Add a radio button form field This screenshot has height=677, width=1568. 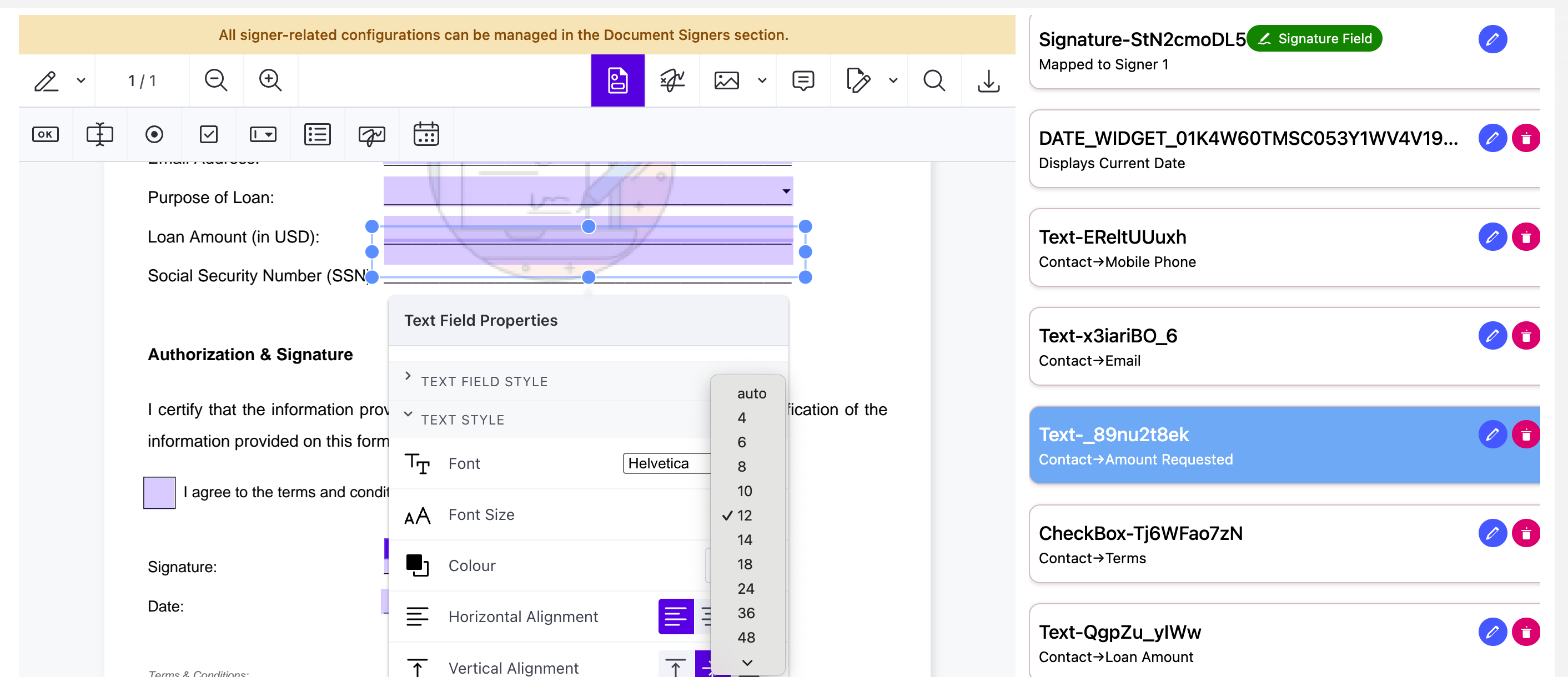pos(154,134)
